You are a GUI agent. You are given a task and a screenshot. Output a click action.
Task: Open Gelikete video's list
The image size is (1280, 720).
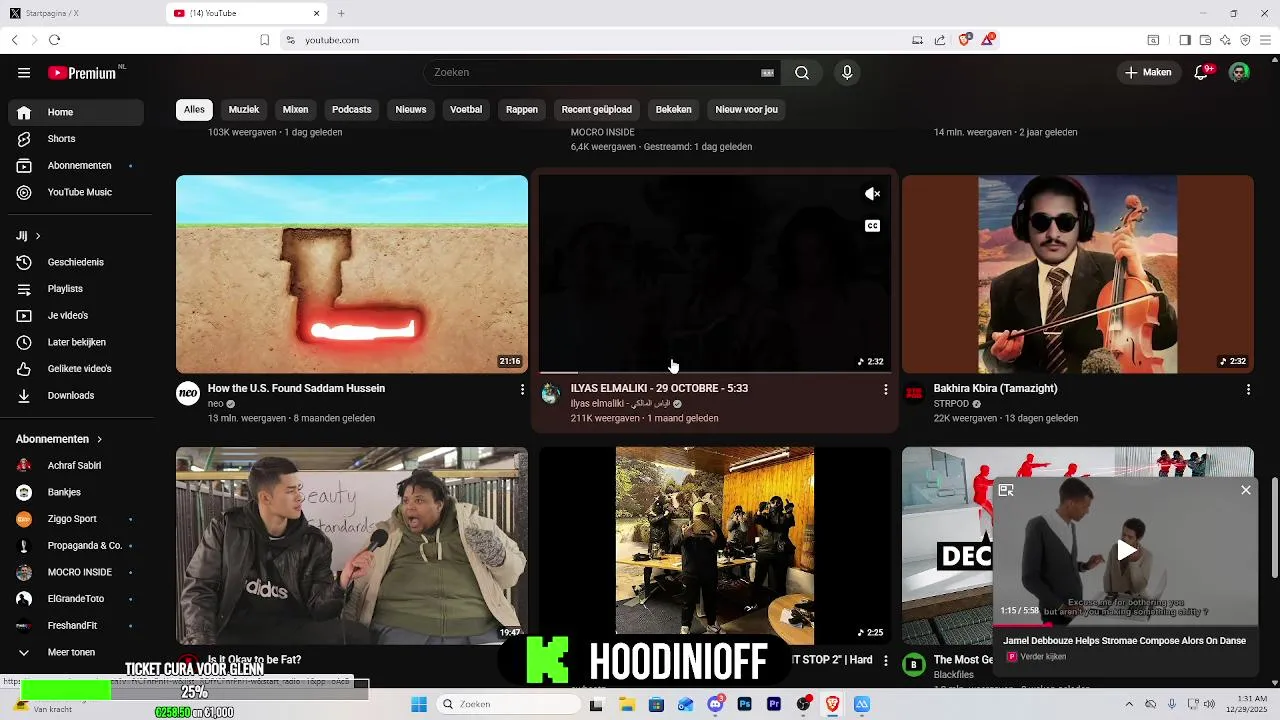(76, 369)
